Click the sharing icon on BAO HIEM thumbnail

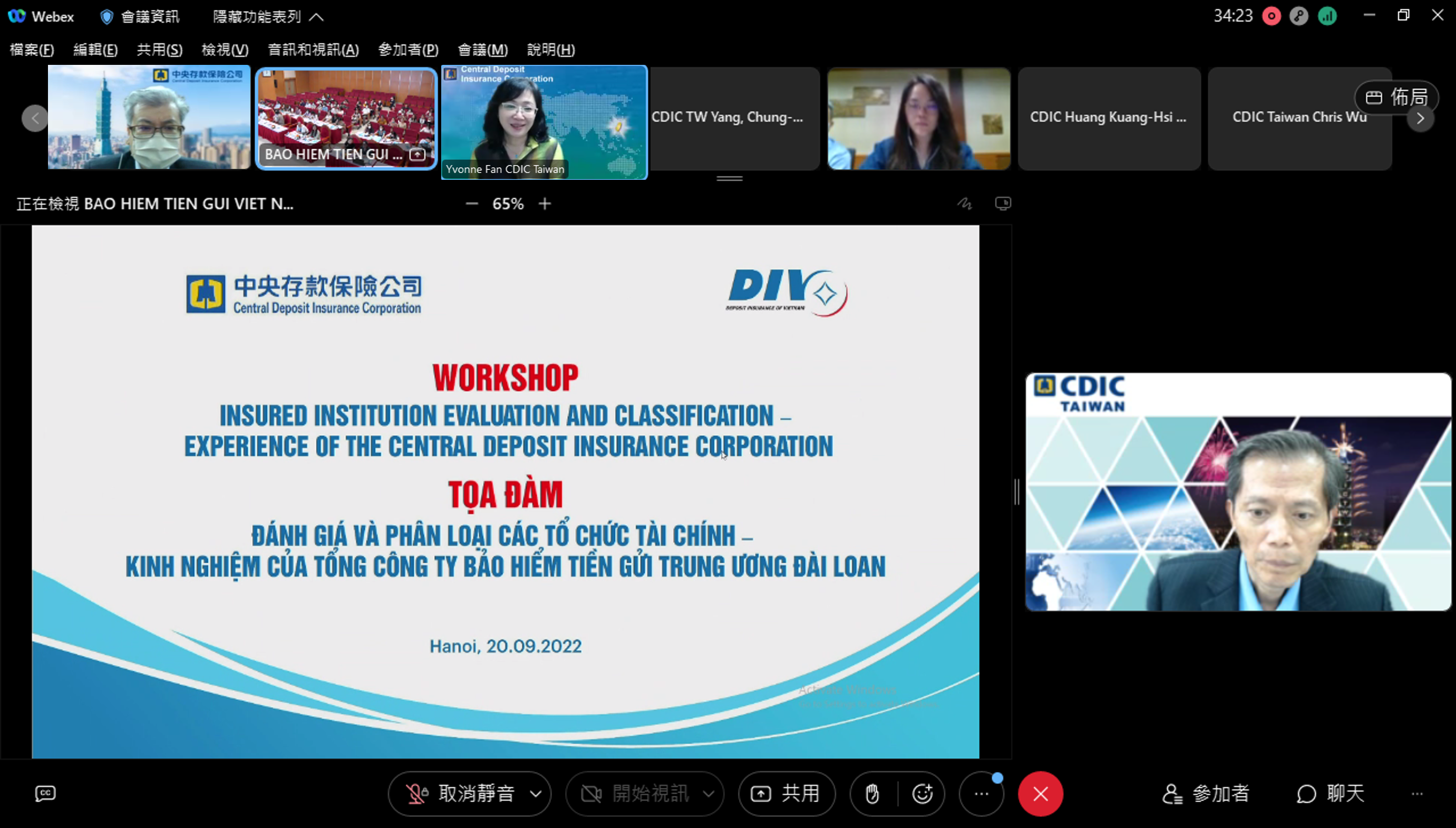coord(418,154)
